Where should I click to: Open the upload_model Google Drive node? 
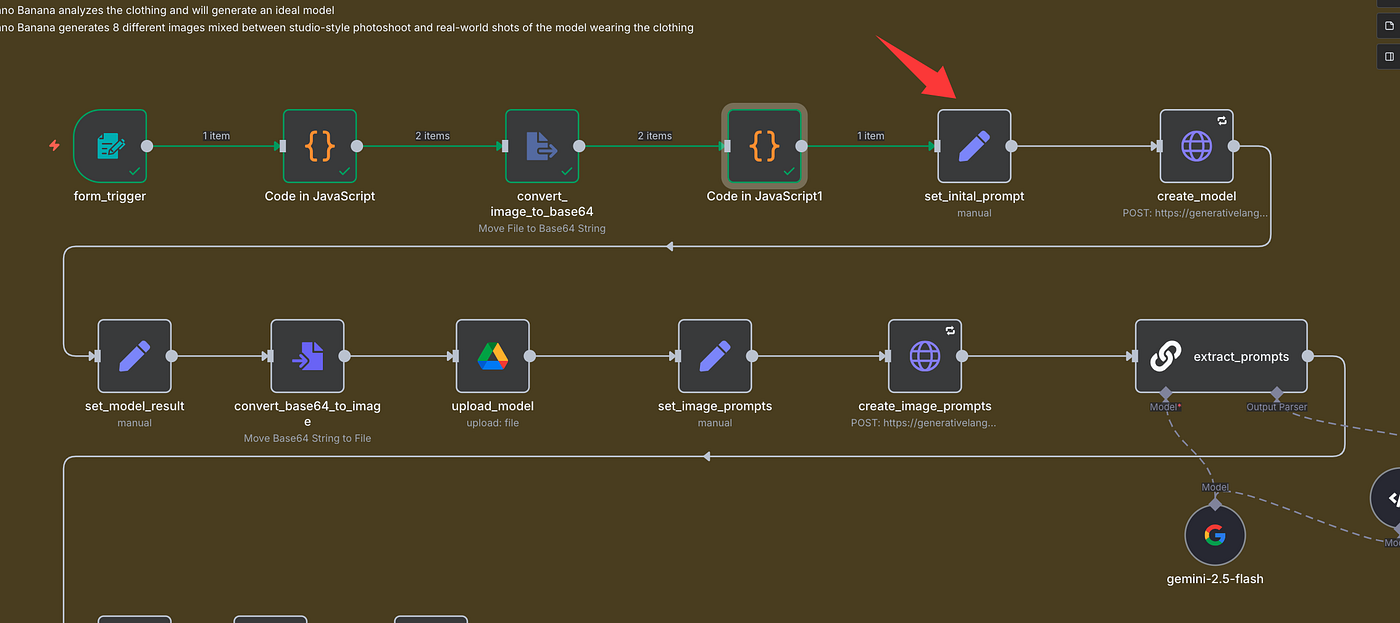tap(492, 356)
